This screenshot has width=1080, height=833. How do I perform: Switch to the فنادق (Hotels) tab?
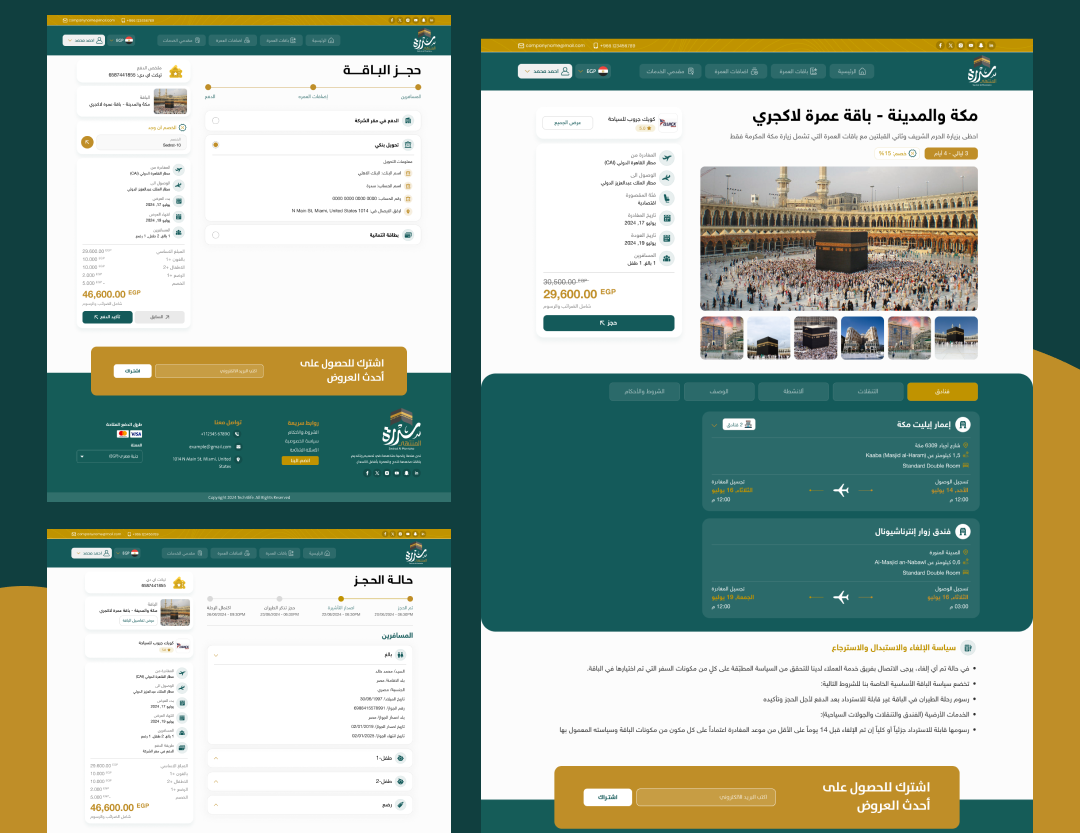[x=942, y=391]
